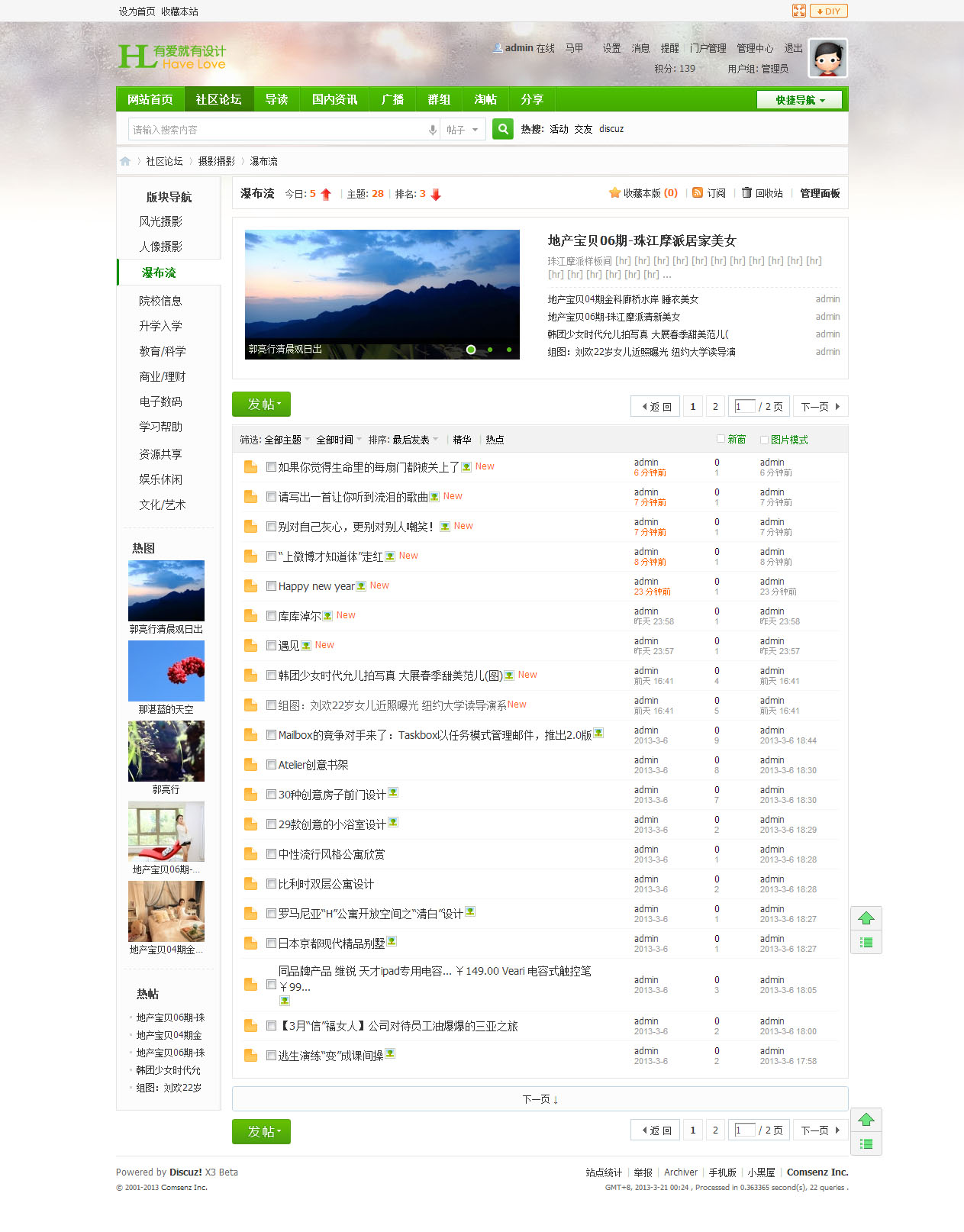Click the 退出 logout link

click(794, 48)
